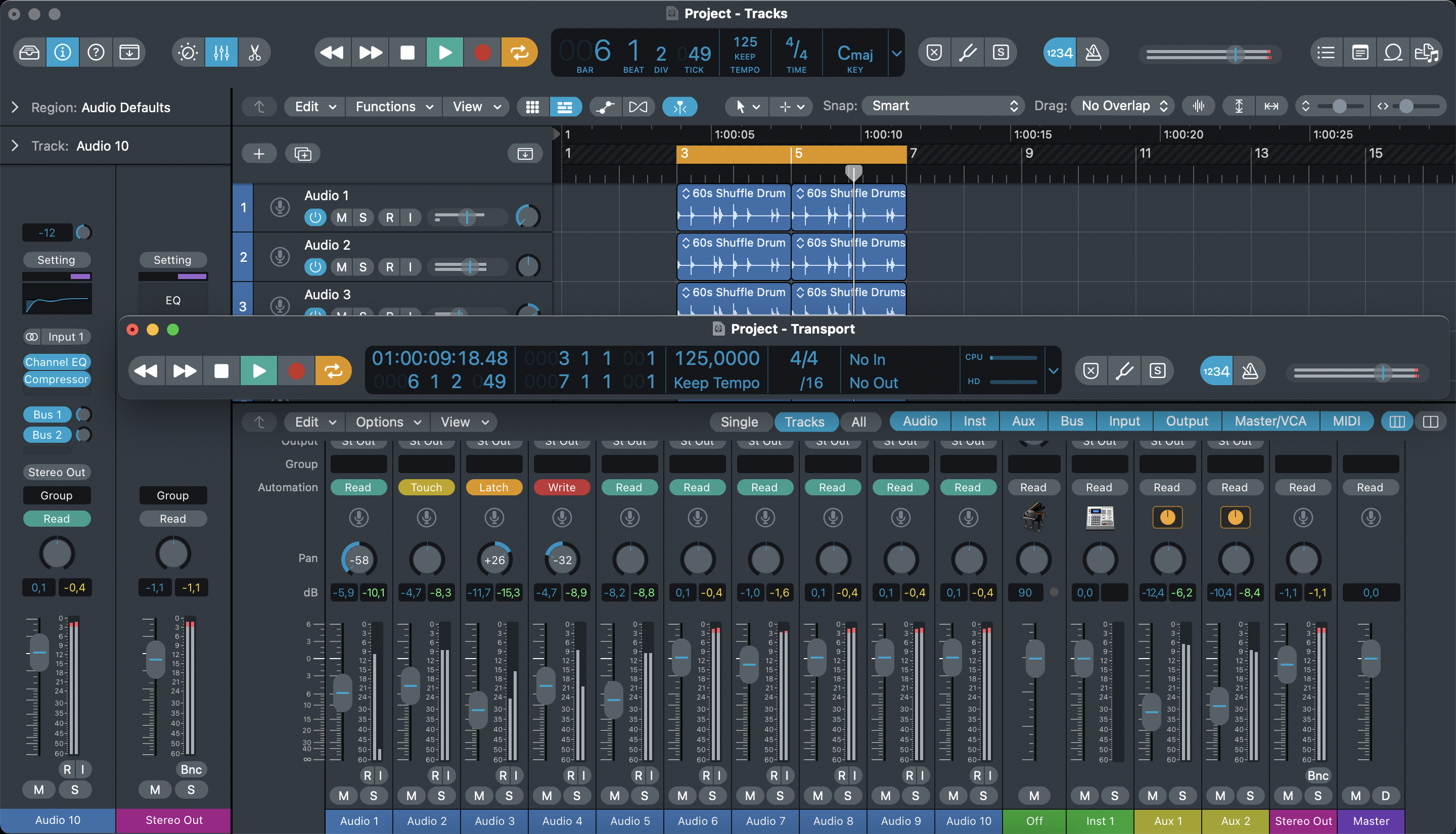Toggle Cycle button in Transport window
This screenshot has height=834, width=1456.
(x=333, y=371)
